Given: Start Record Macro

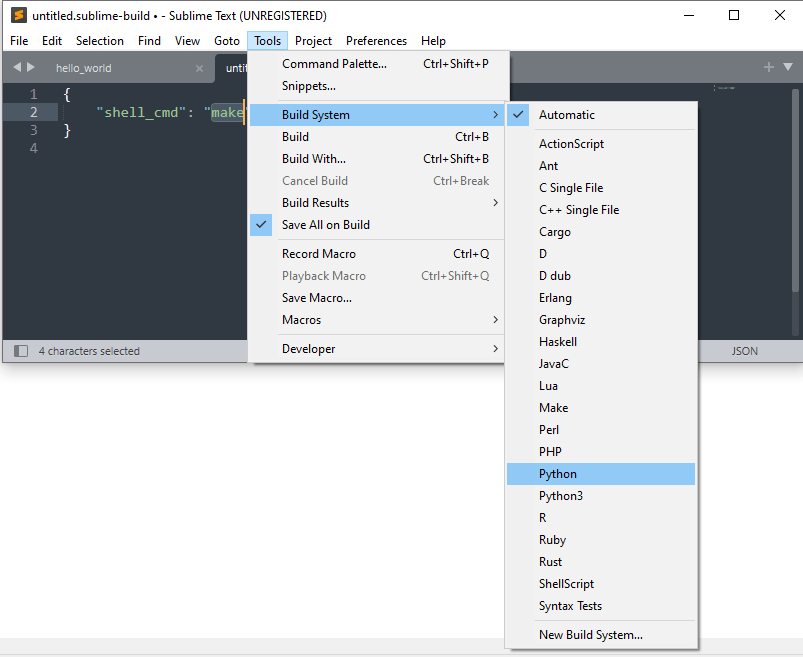Looking at the screenshot, I should tap(377, 254).
